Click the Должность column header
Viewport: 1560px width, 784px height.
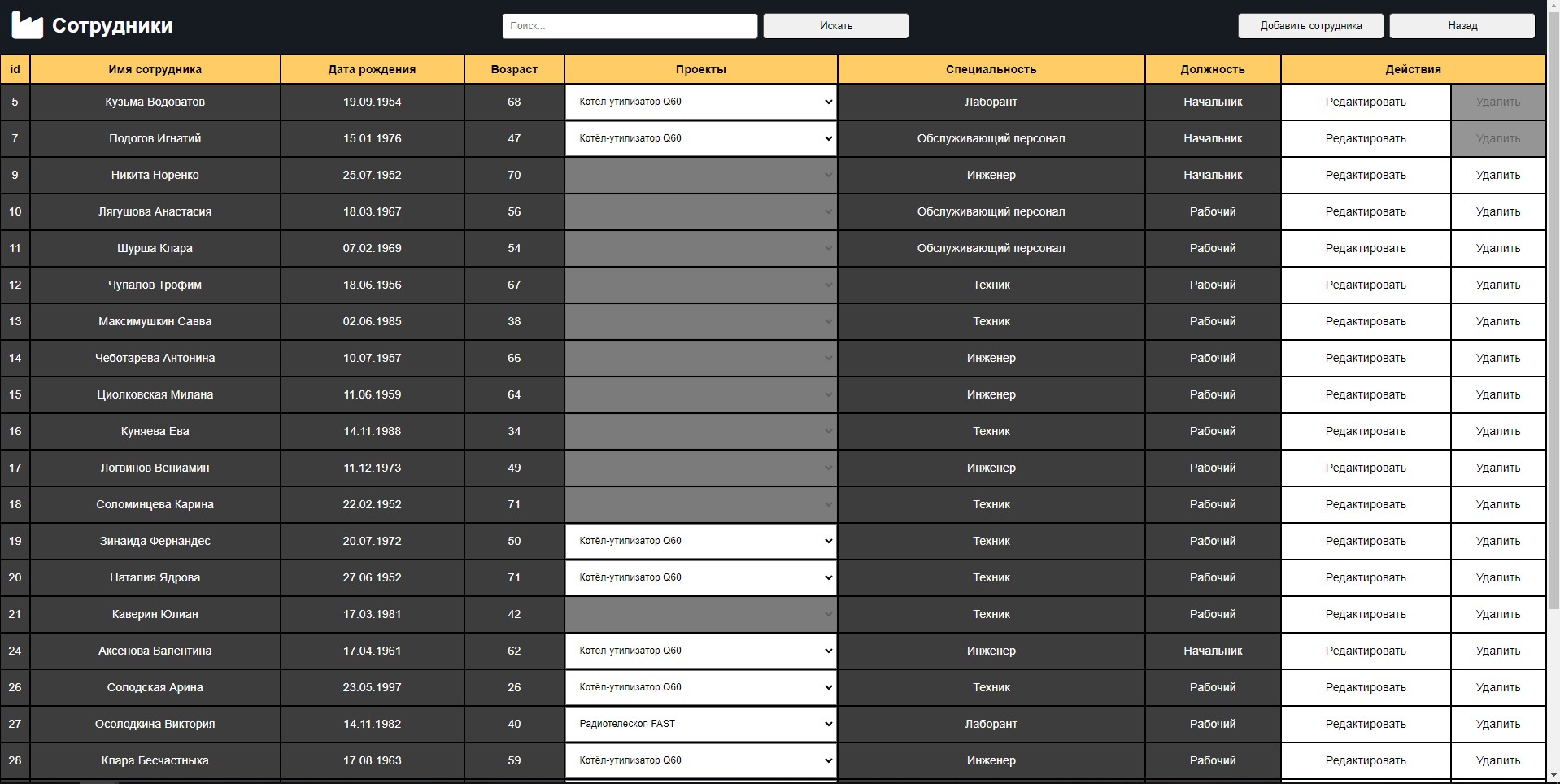(1213, 69)
